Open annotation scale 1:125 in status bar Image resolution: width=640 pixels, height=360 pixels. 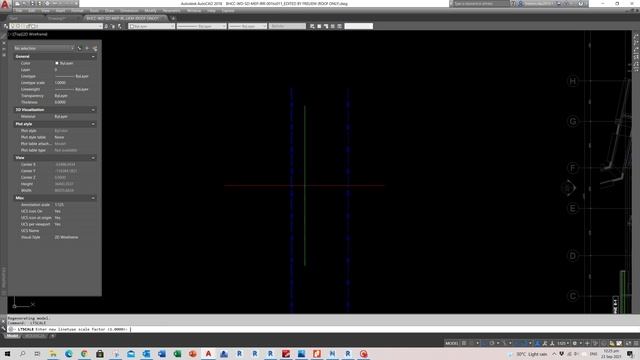click(x=563, y=343)
